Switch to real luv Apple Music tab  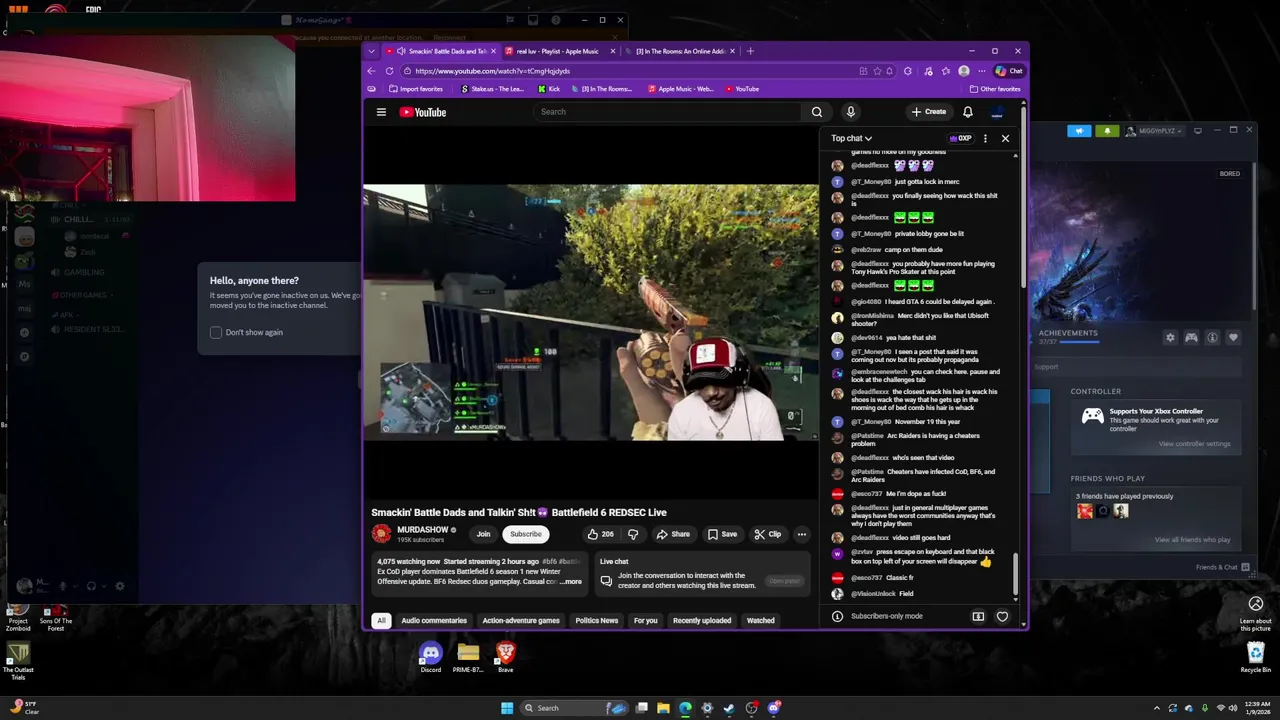point(558,51)
